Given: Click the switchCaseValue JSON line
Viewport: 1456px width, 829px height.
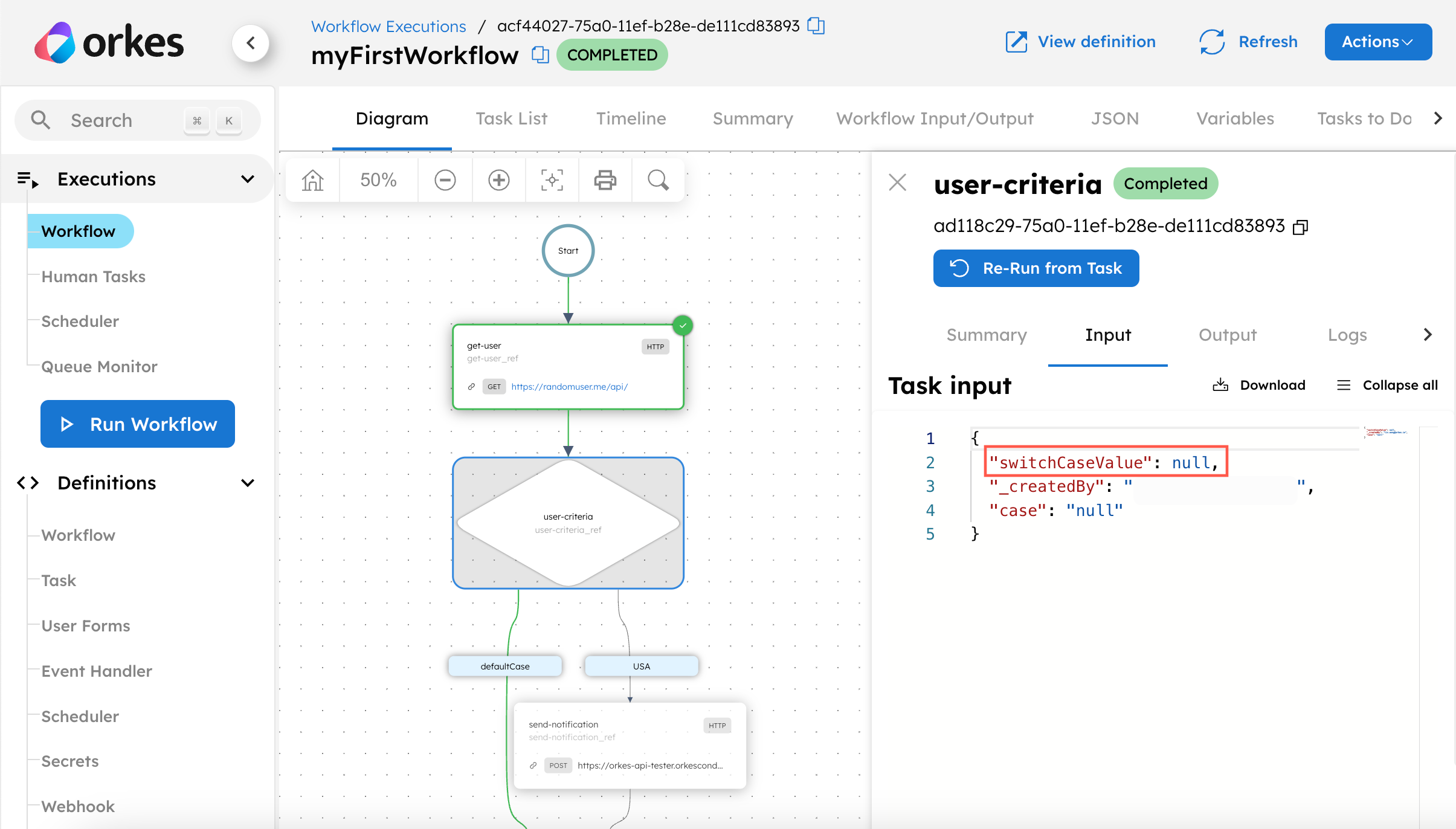Looking at the screenshot, I should (x=1104, y=463).
